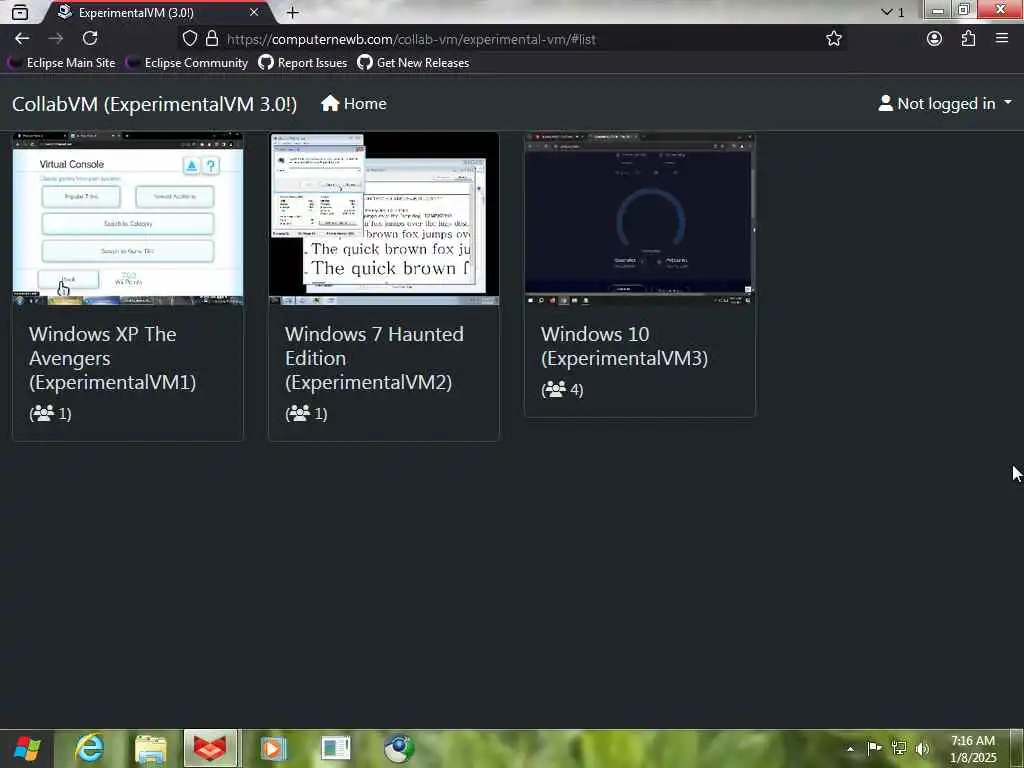Open the Windows 10 ExperimentalVM3 thumbnail
The image size is (1024, 768).
point(639,219)
